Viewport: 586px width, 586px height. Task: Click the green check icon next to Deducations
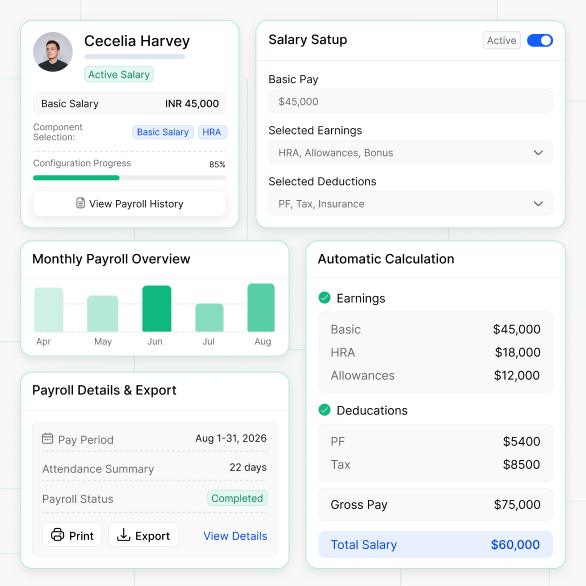324,410
